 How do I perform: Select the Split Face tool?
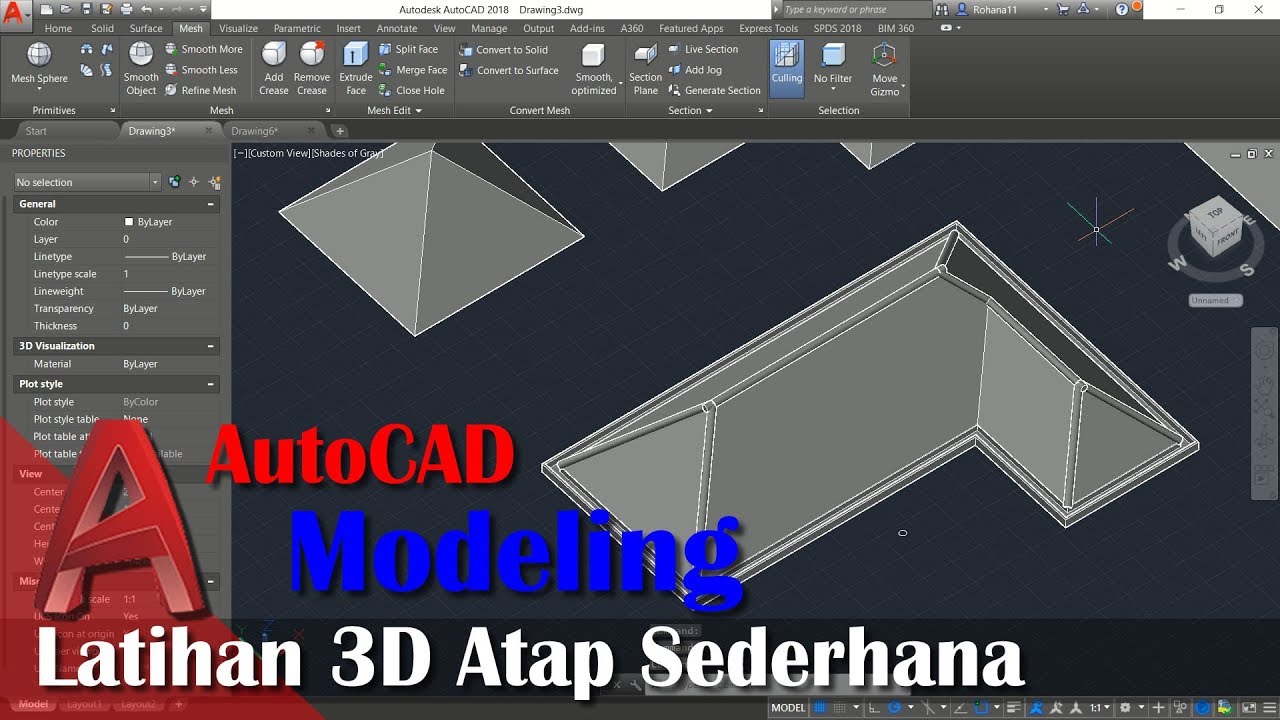point(408,49)
